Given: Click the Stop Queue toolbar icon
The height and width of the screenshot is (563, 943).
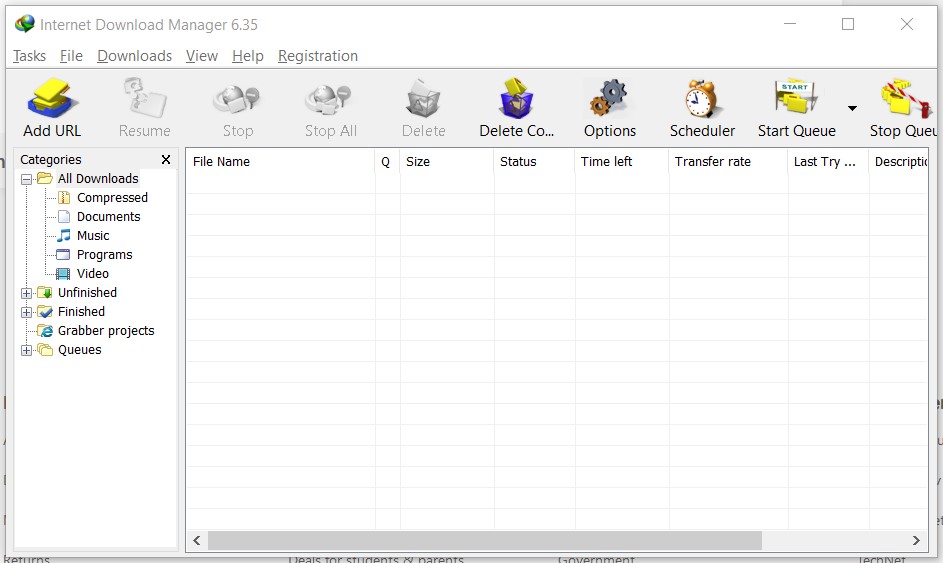Looking at the screenshot, I should [905, 98].
